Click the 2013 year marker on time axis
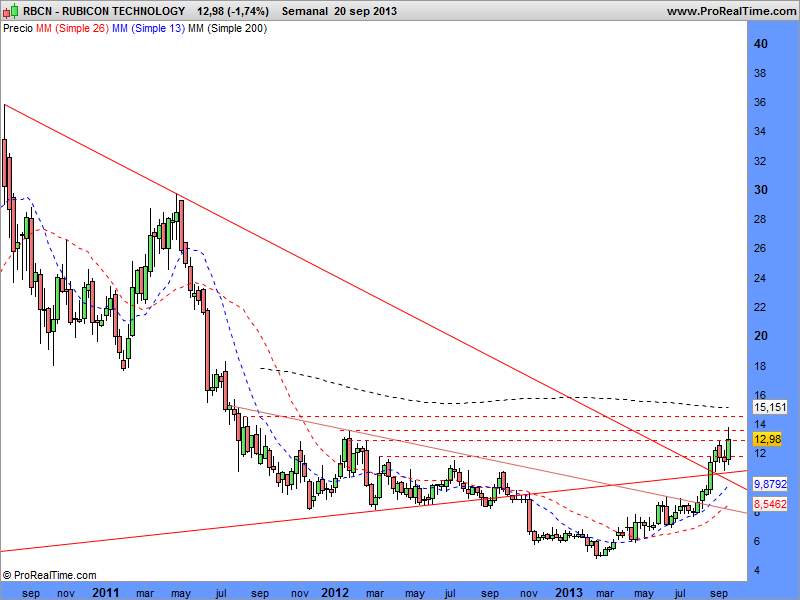The image size is (800, 600). tap(568, 593)
